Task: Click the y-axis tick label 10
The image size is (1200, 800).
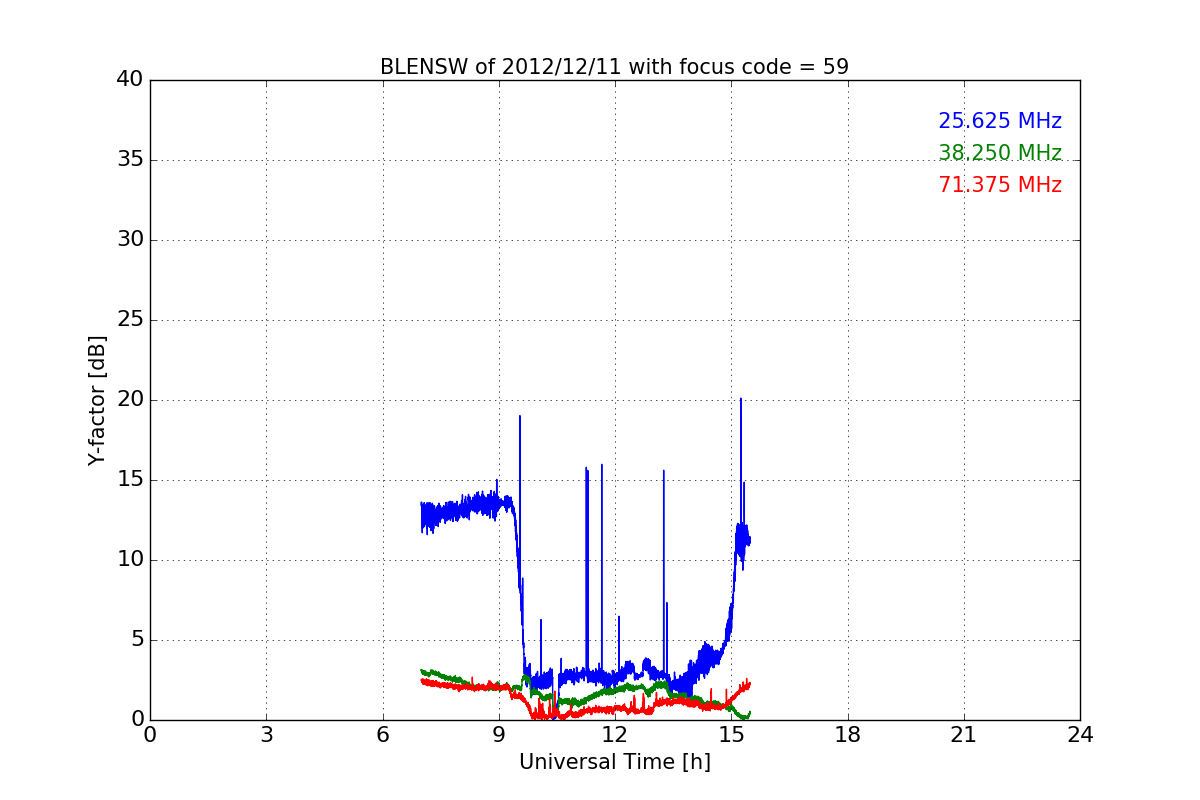Action: pyautogui.click(x=130, y=560)
